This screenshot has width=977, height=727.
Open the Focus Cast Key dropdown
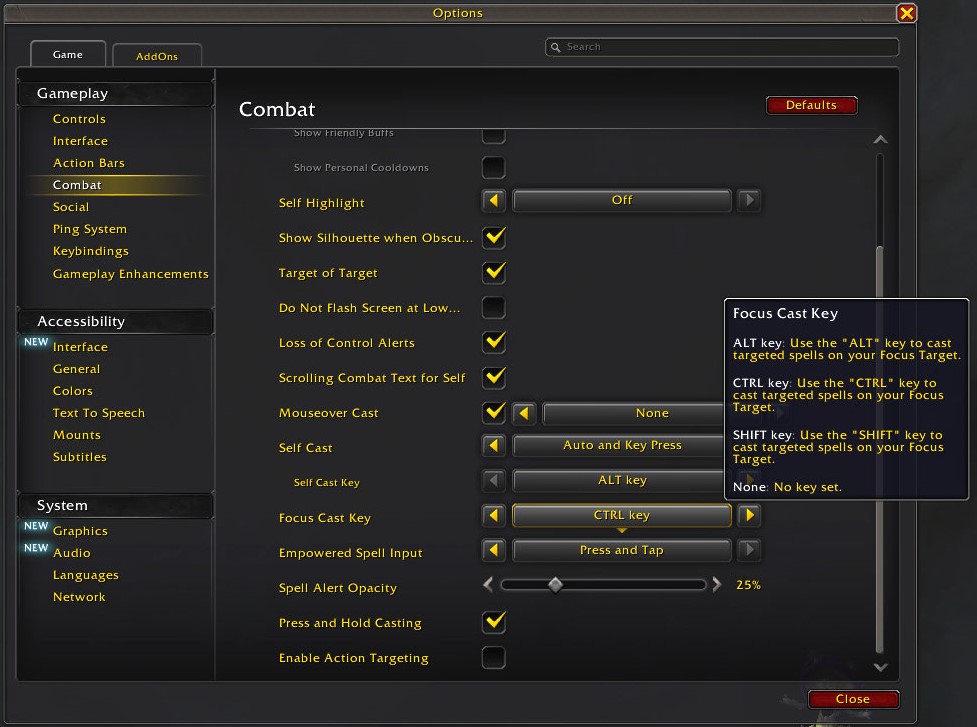click(x=621, y=516)
